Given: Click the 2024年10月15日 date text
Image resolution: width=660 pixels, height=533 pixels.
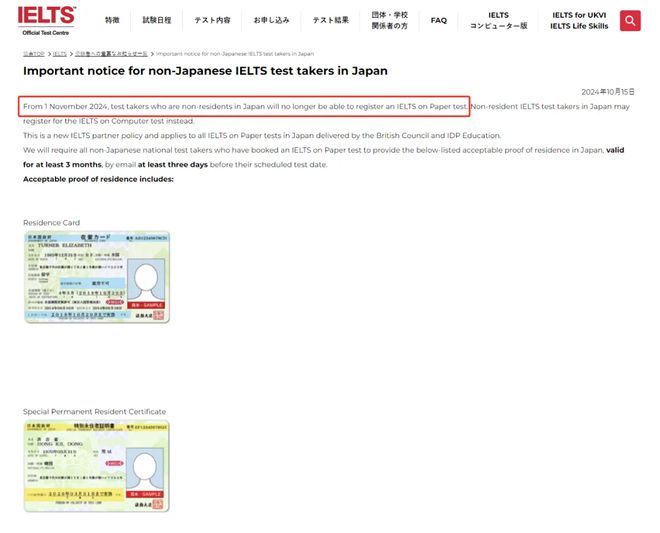Looking at the screenshot, I should pyautogui.click(x=608, y=92).
